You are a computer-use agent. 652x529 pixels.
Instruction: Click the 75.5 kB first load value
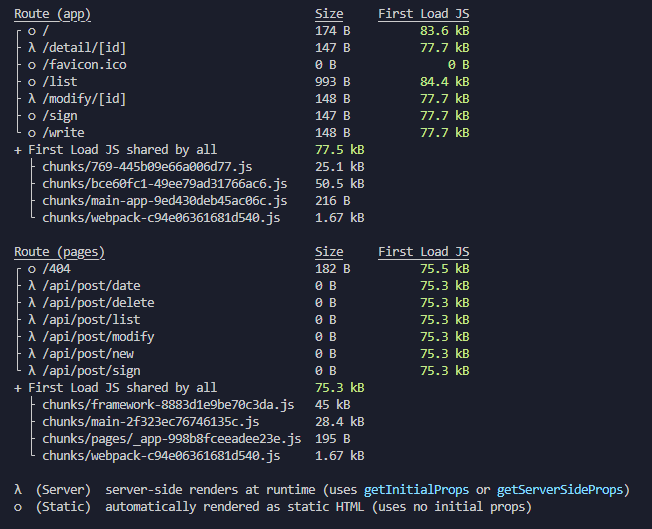[445, 269]
